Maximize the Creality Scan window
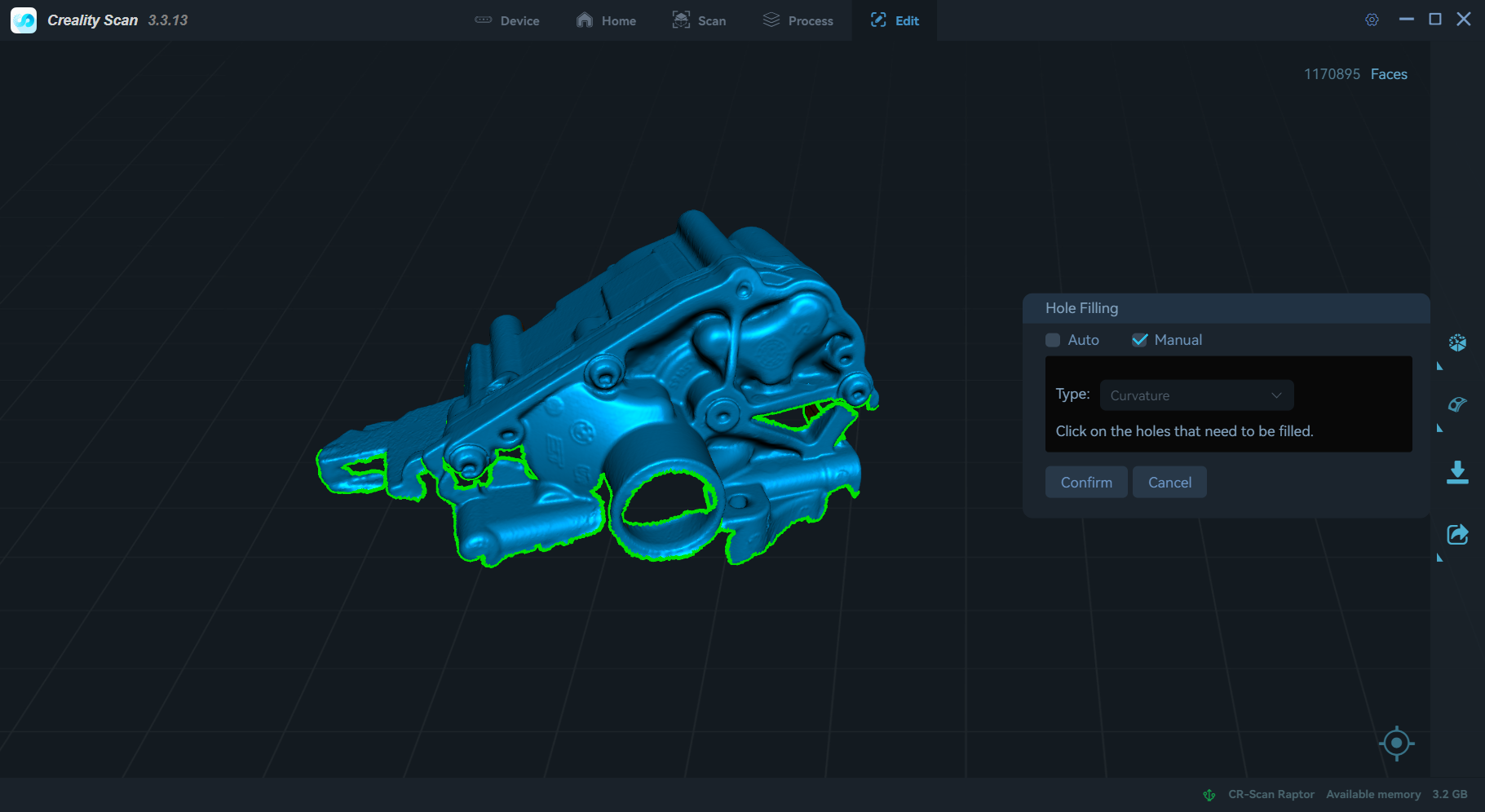The width and height of the screenshot is (1485, 812). [x=1435, y=20]
